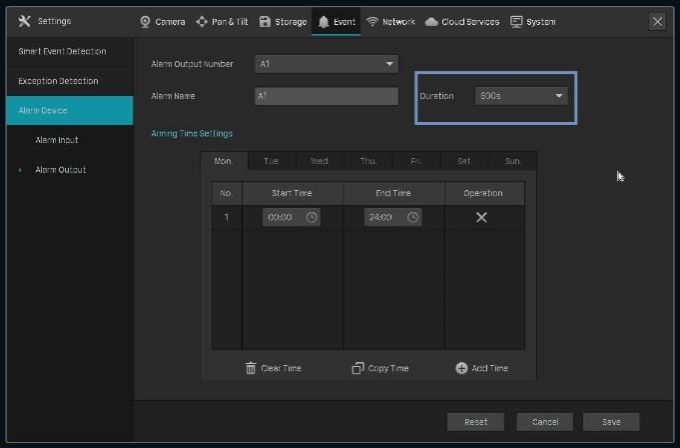Click the clock icon in Start Time field
This screenshot has width=680, height=448.
(311, 217)
